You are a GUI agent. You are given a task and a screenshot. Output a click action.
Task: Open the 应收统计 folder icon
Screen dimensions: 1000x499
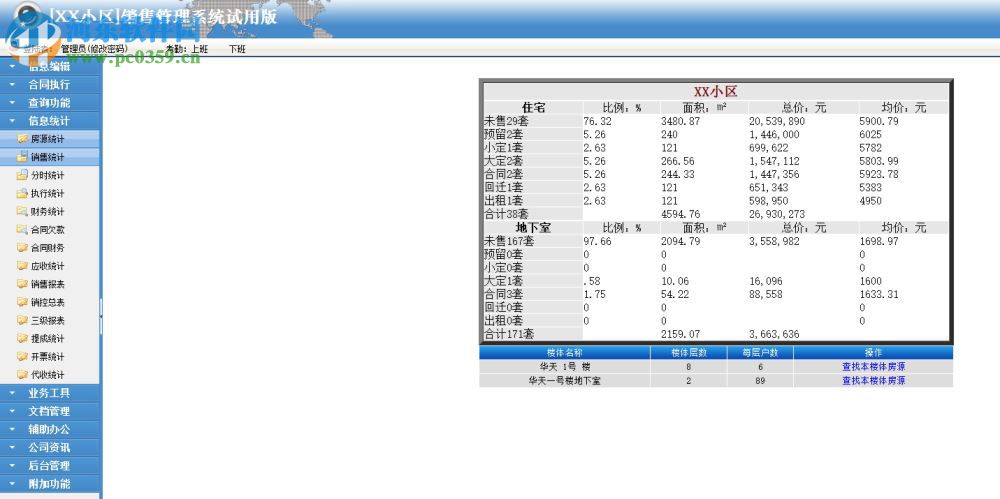(x=22, y=265)
